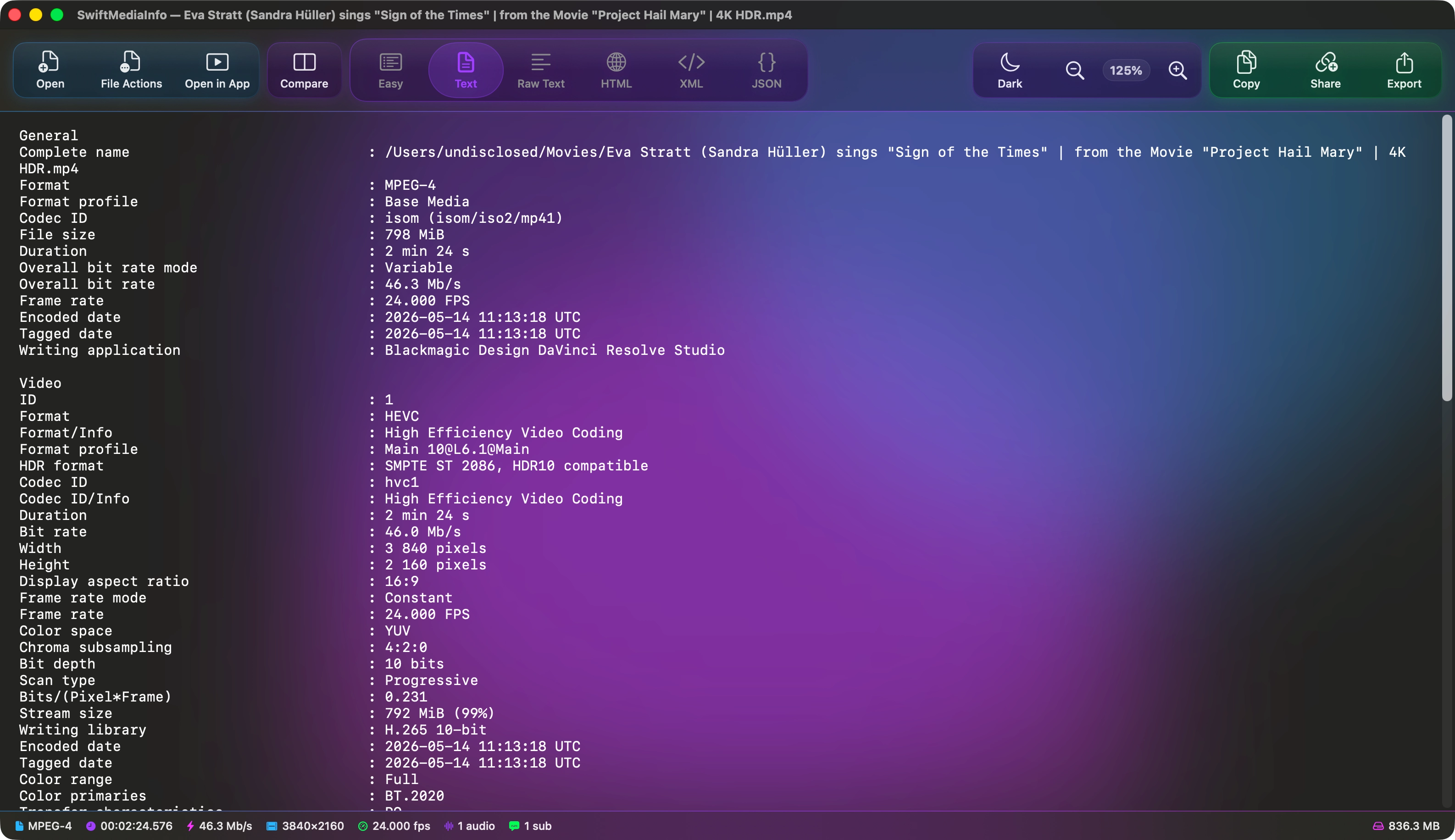Switch to Raw Text view
The width and height of the screenshot is (1455, 840).
(x=541, y=70)
